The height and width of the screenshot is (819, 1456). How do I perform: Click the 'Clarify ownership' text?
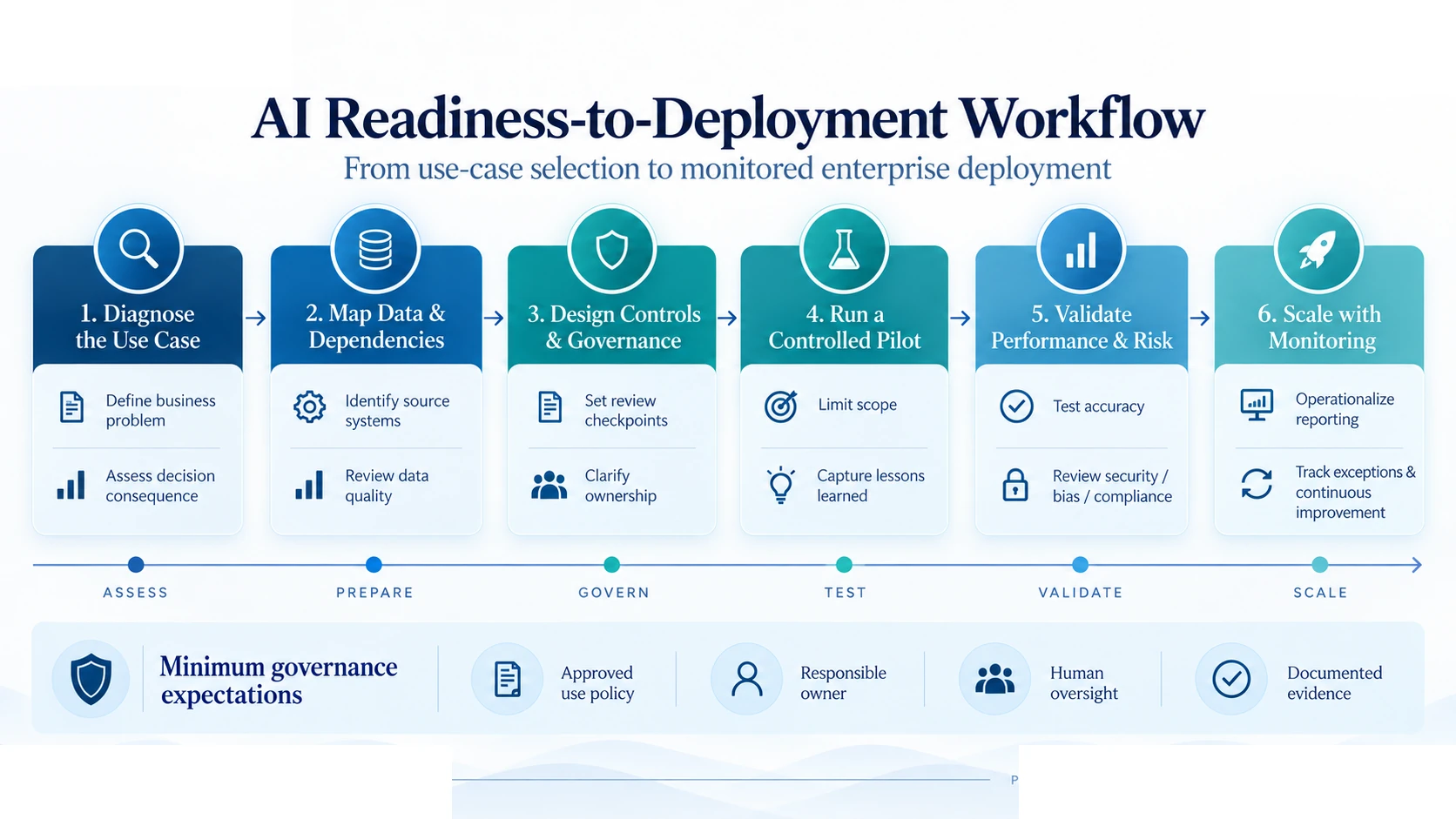620,485
